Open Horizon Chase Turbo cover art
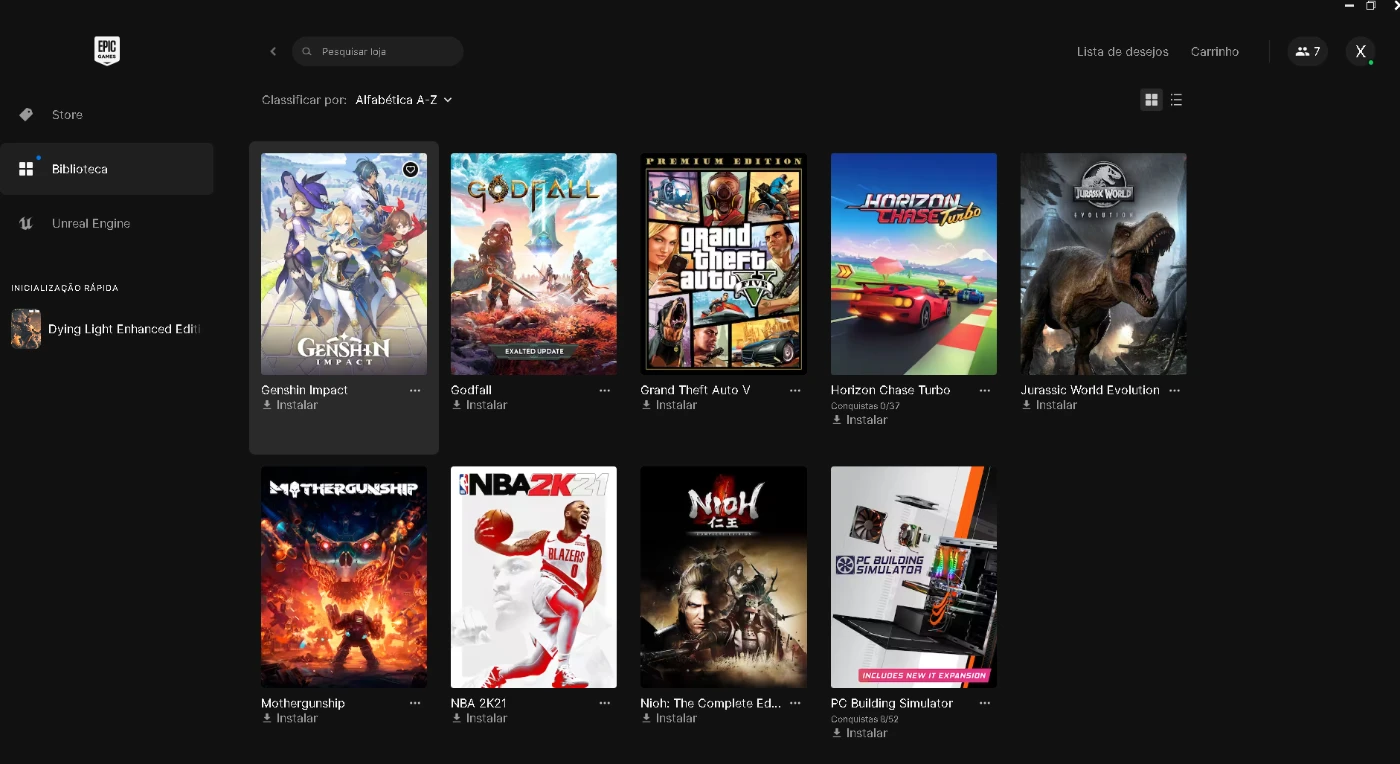1400x764 pixels. point(914,264)
